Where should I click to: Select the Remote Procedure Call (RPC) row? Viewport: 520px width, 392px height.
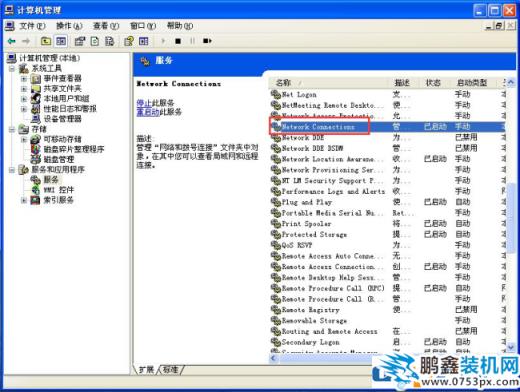[388, 288]
